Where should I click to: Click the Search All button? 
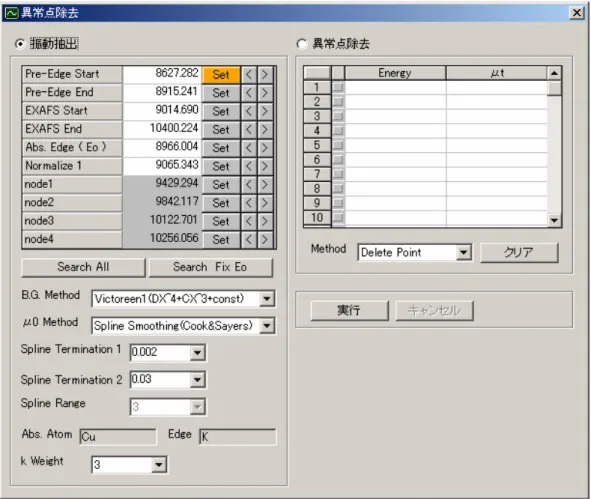(83, 267)
